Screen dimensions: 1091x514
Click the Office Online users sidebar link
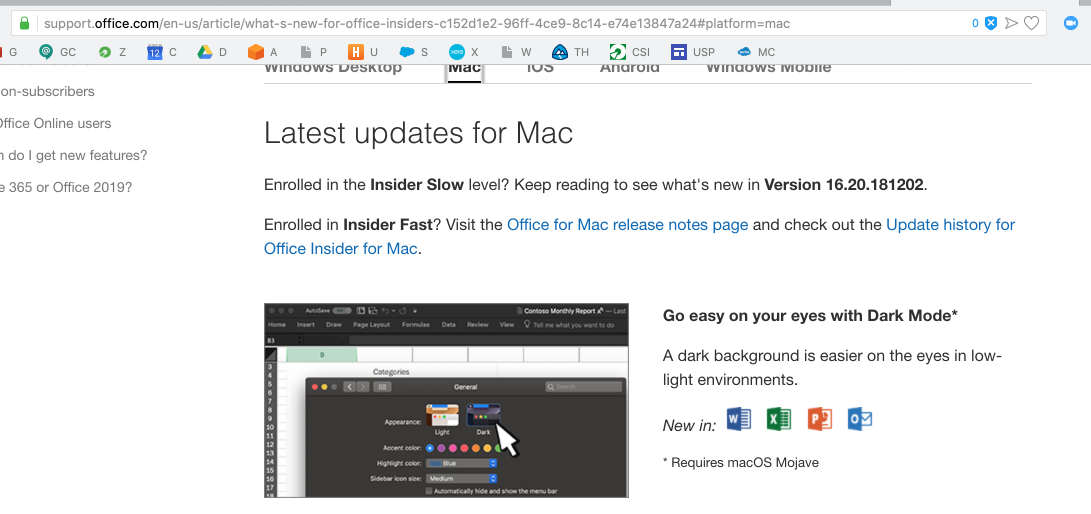56,123
